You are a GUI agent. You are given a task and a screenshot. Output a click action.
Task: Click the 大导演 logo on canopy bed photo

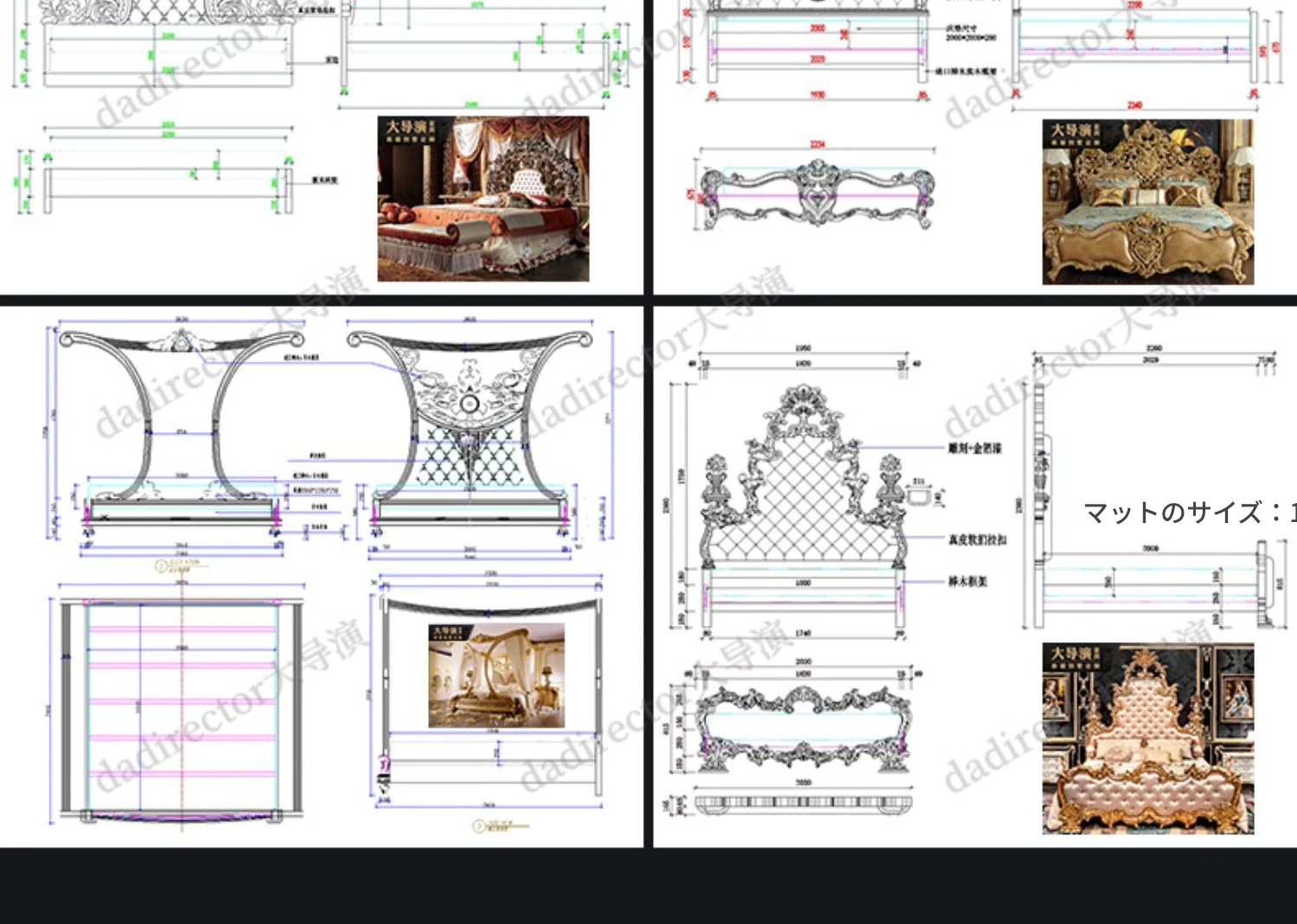pyautogui.click(x=447, y=634)
